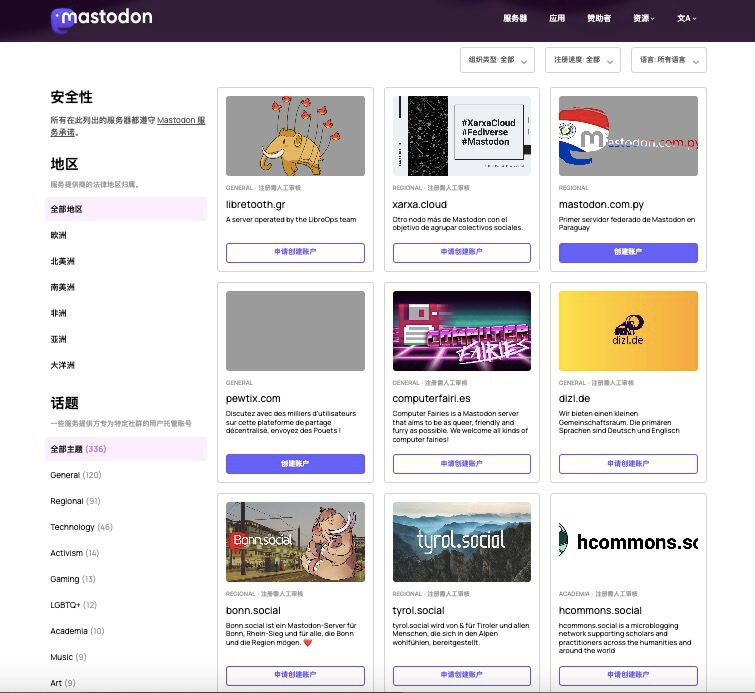This screenshot has height=693, width=755.
Task: Select 全部地区 region filter
Action: (x=126, y=209)
